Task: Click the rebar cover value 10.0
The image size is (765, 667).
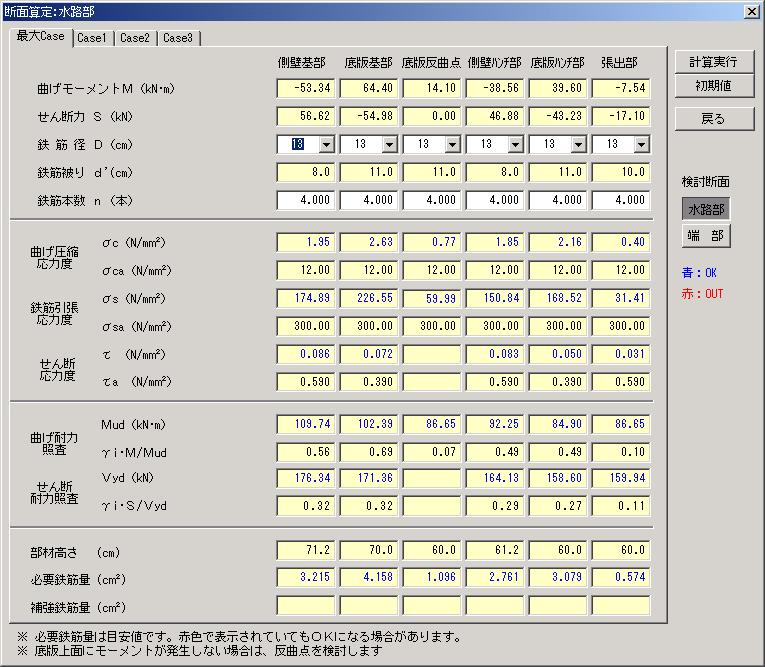Action: 621,172
